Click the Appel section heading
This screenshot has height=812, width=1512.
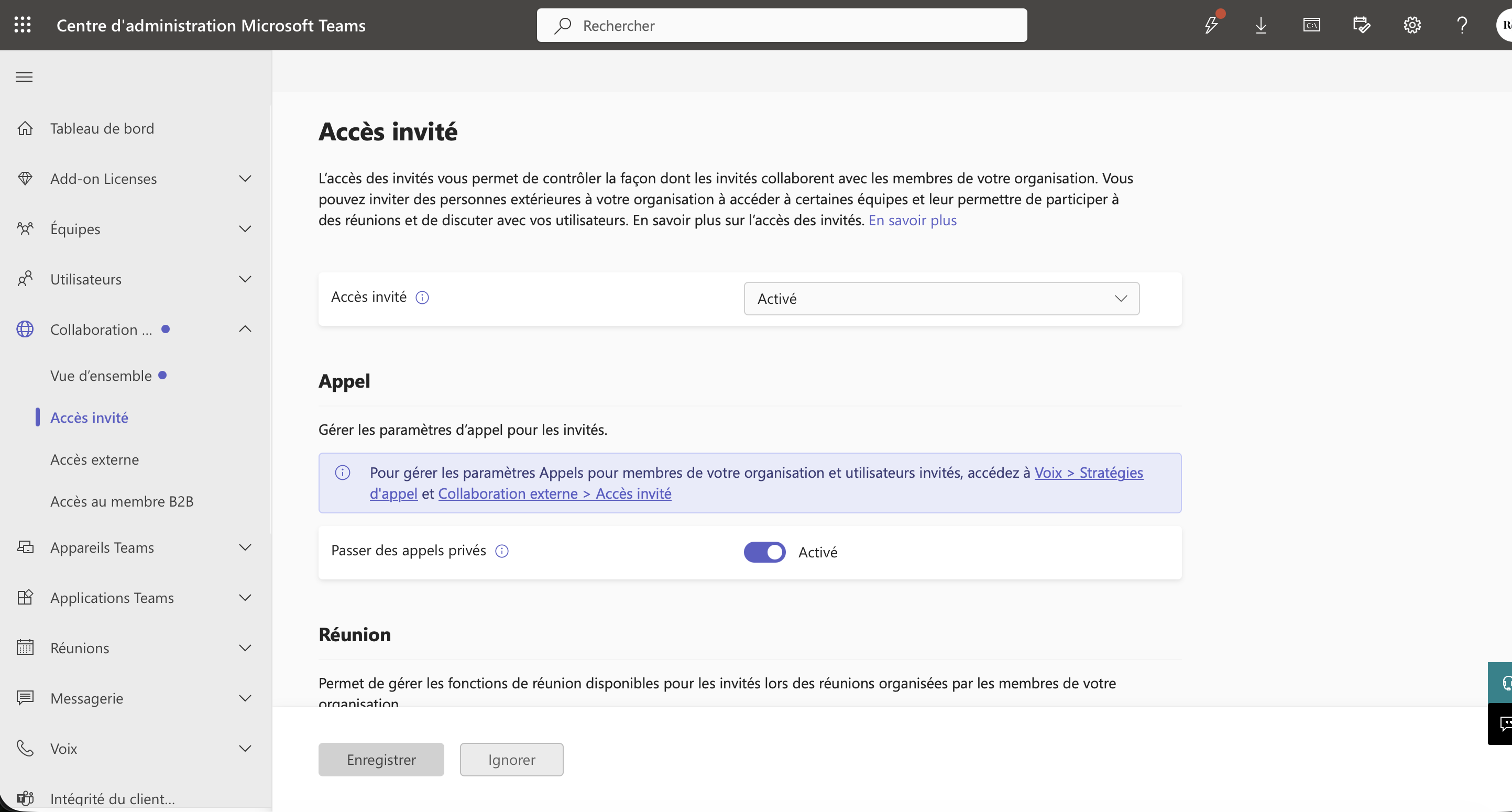point(344,381)
